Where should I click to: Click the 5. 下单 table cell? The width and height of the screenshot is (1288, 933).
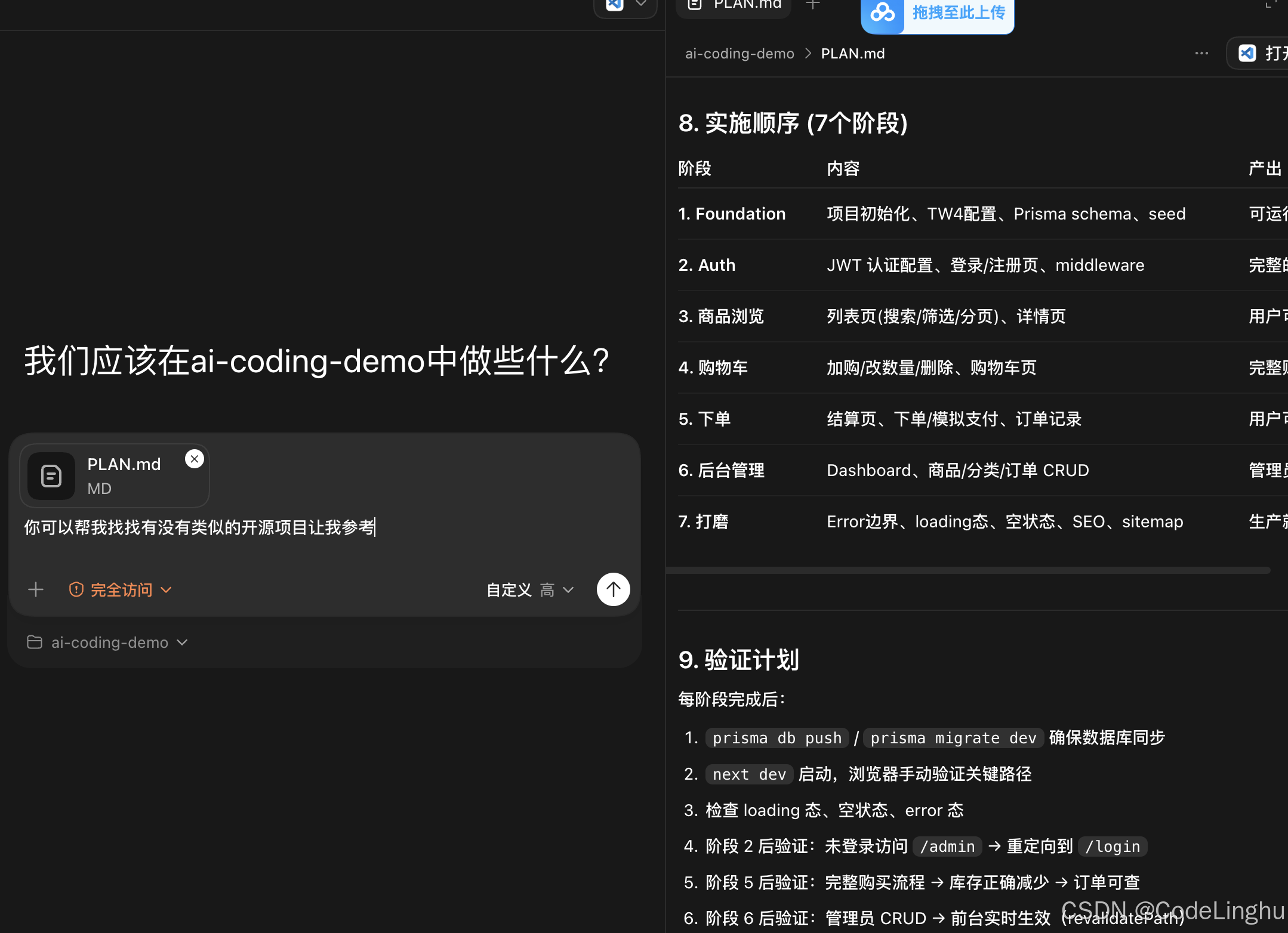point(704,419)
